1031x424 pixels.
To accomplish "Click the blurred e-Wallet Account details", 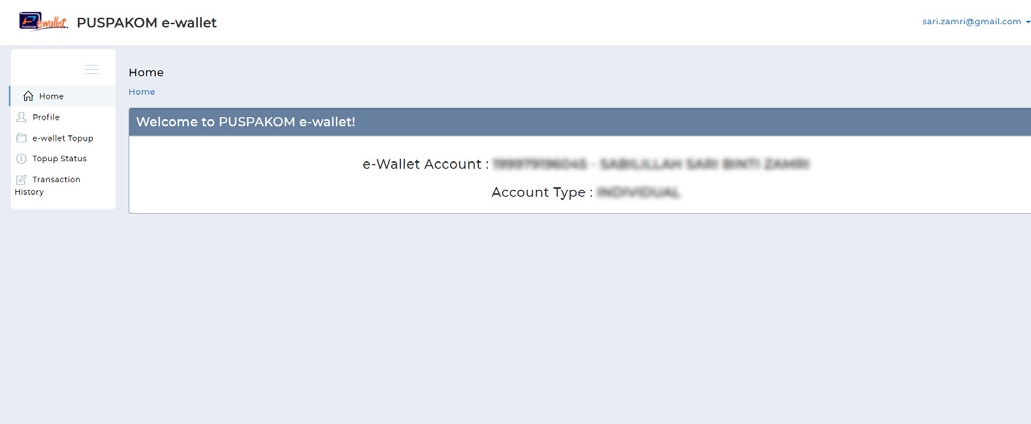I will click(x=651, y=164).
